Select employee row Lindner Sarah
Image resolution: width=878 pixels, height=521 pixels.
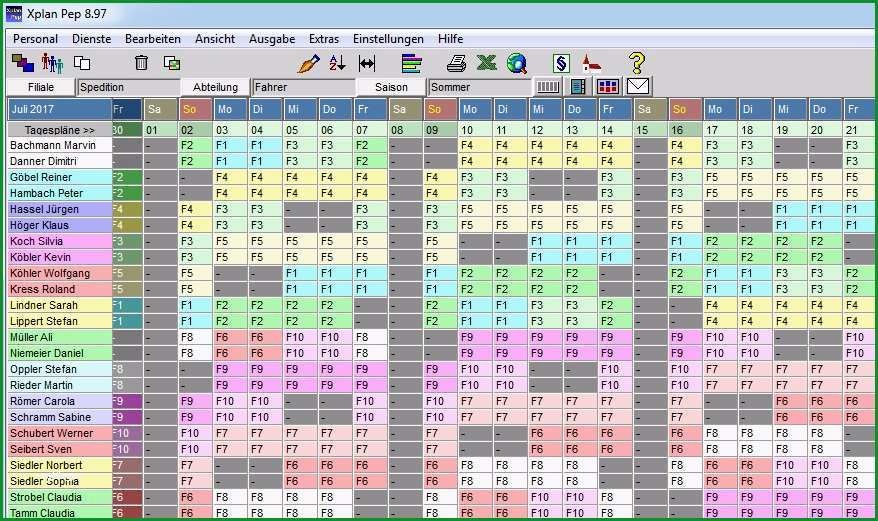(59, 305)
